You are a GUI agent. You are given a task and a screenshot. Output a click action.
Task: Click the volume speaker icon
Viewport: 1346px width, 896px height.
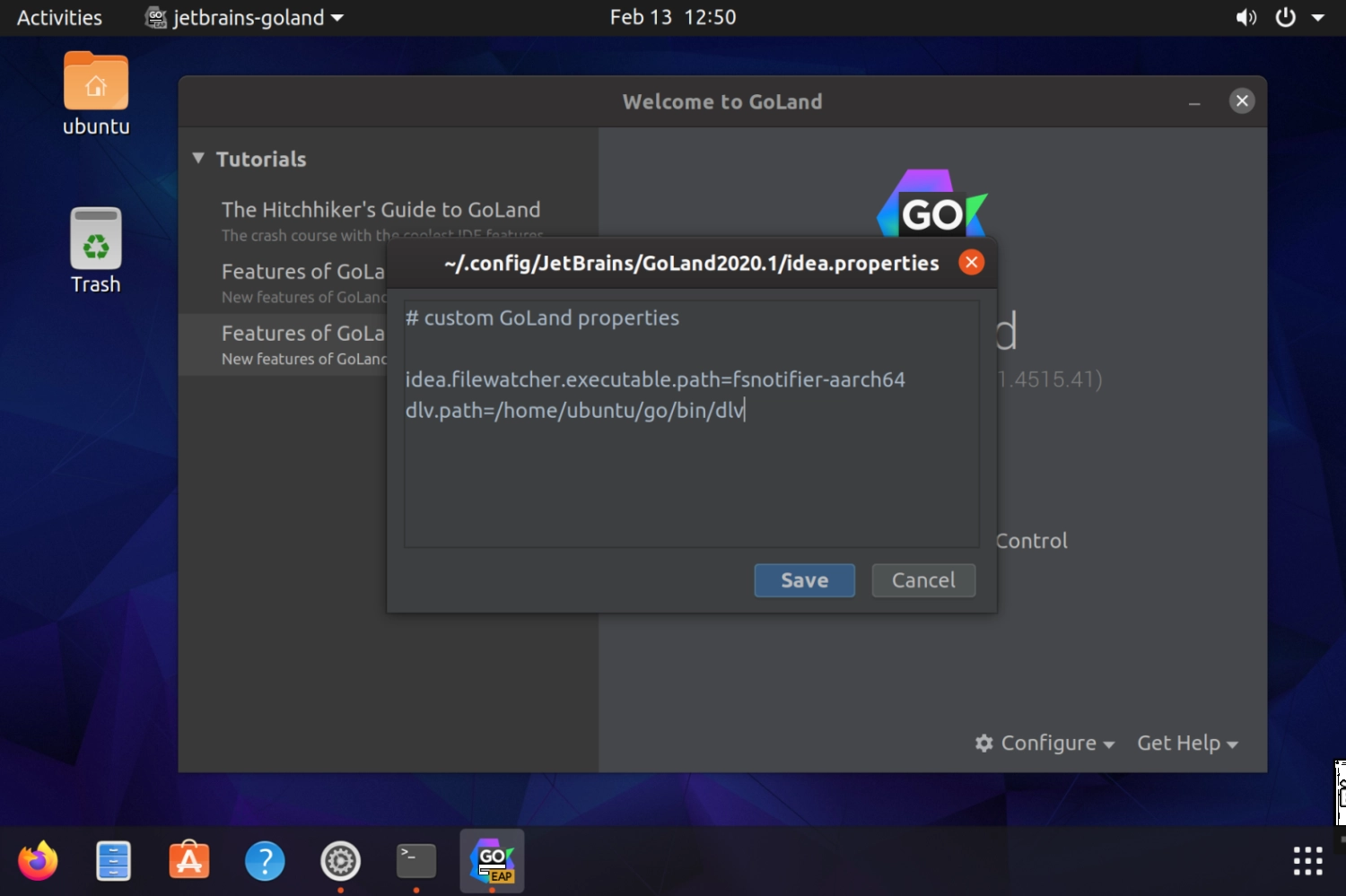click(x=1245, y=17)
